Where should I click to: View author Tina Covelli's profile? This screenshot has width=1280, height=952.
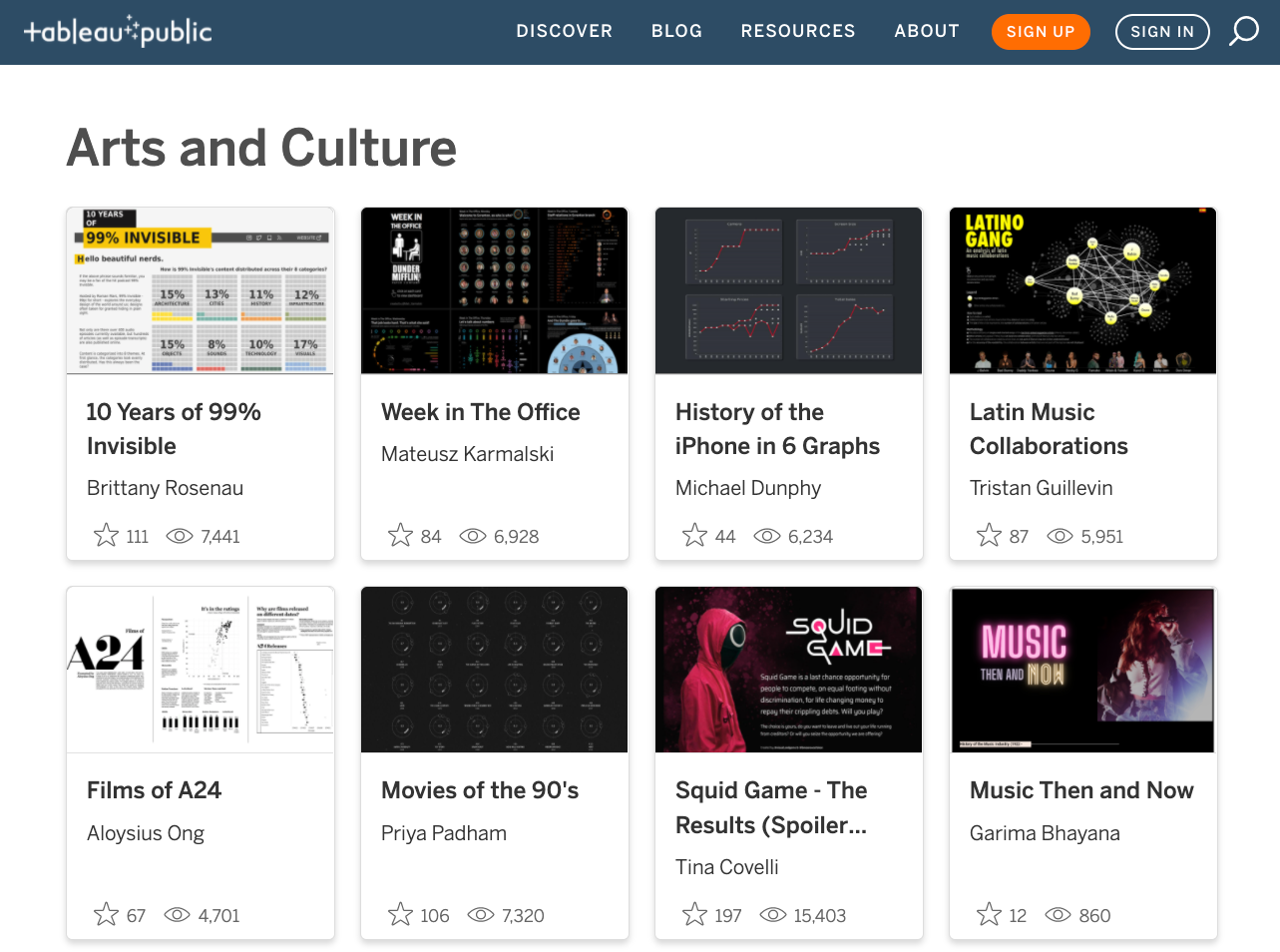coord(726,867)
